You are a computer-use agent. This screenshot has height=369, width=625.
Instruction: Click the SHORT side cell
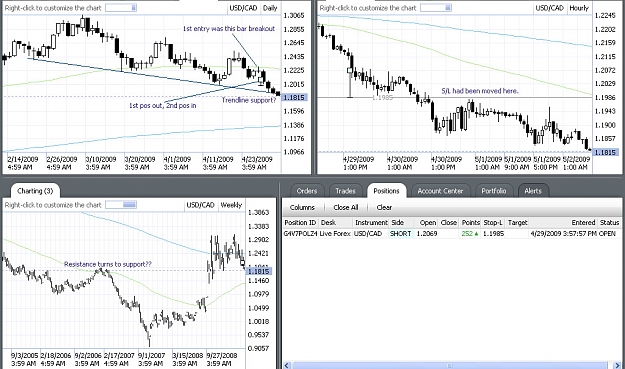tap(400, 234)
